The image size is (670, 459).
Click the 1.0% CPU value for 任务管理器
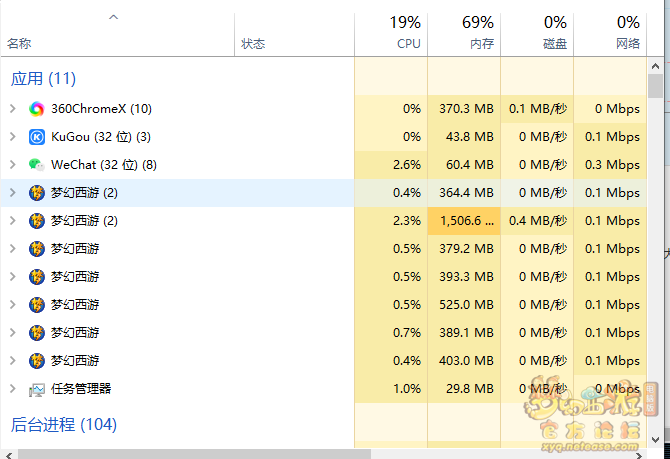pos(407,389)
